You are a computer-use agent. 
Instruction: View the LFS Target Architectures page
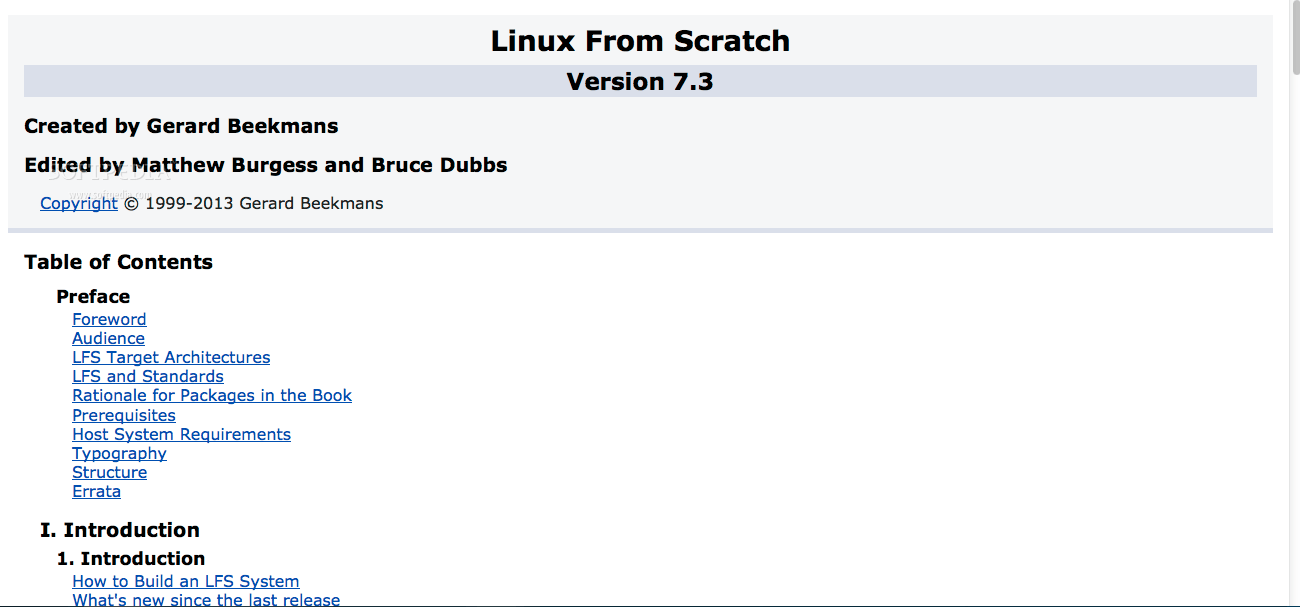[x=170, y=357]
